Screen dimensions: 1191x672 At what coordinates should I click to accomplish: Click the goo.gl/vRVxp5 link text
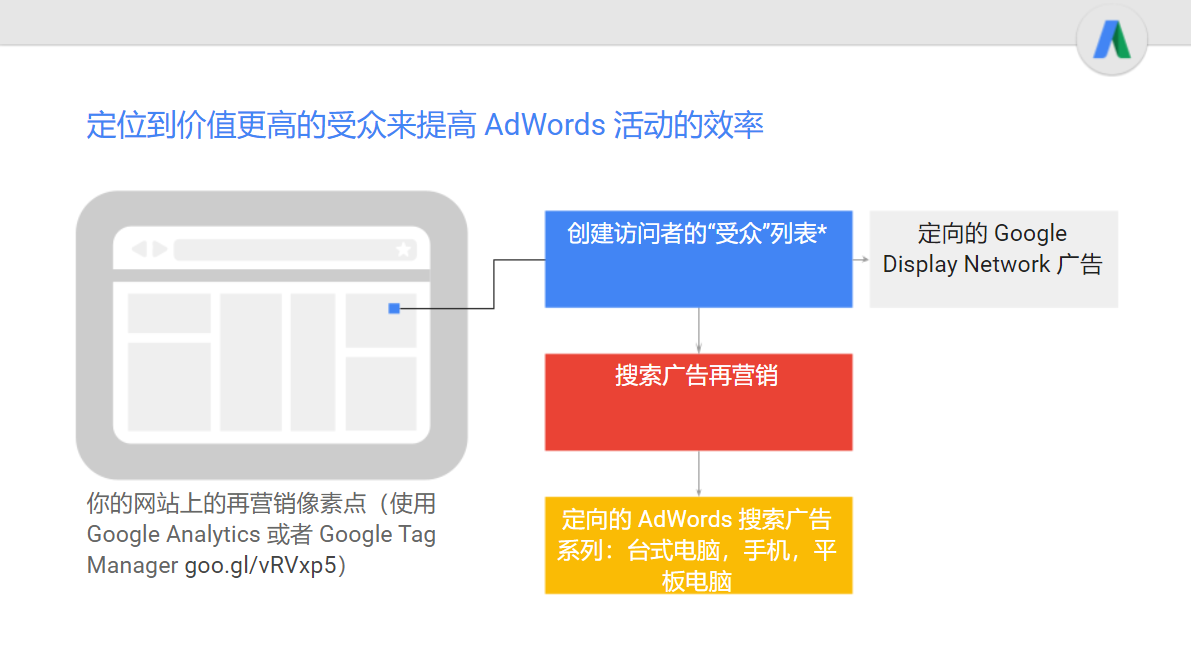[x=261, y=566]
